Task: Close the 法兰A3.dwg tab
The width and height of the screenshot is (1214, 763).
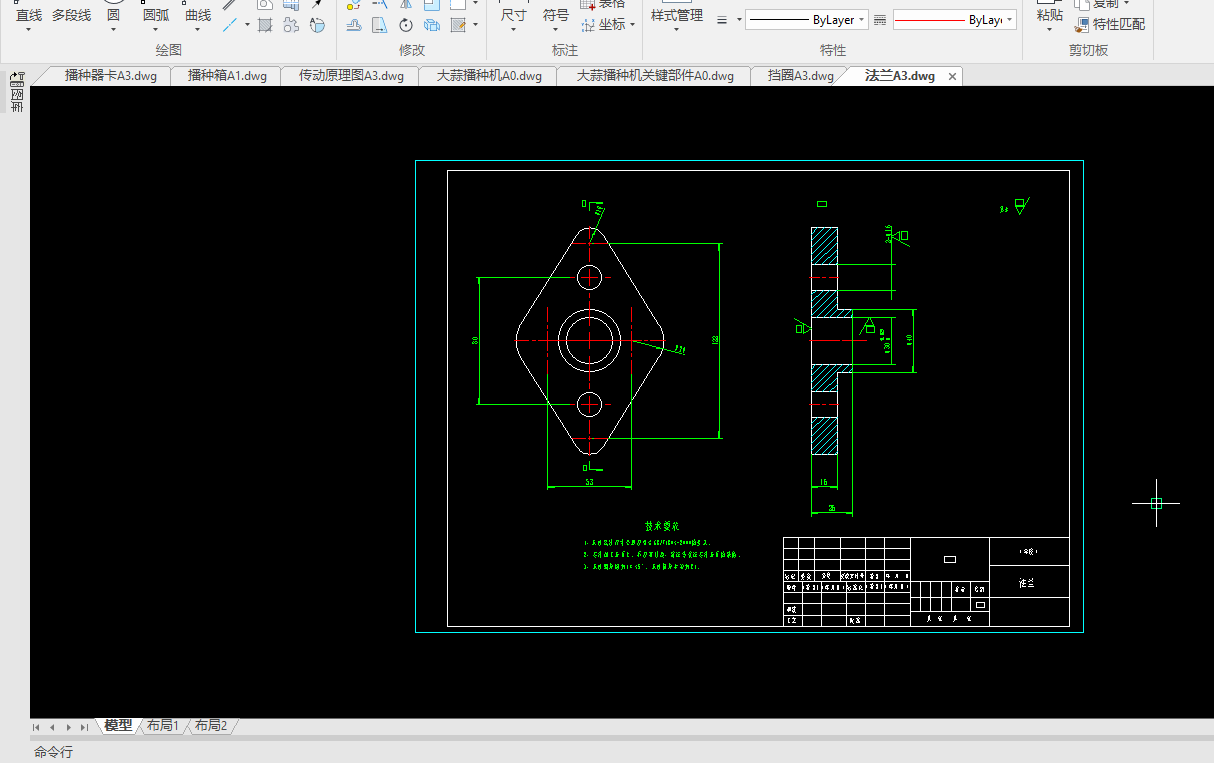Action: pos(952,76)
